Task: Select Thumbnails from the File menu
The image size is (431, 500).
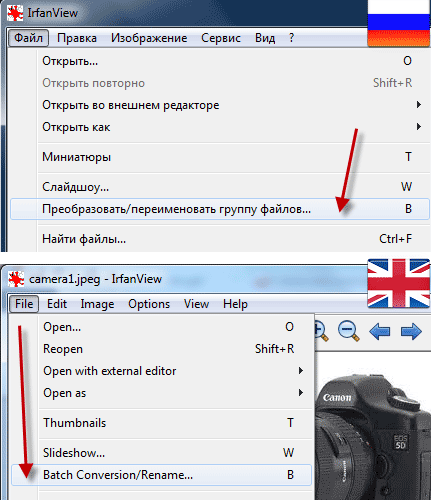Action: pos(175,423)
